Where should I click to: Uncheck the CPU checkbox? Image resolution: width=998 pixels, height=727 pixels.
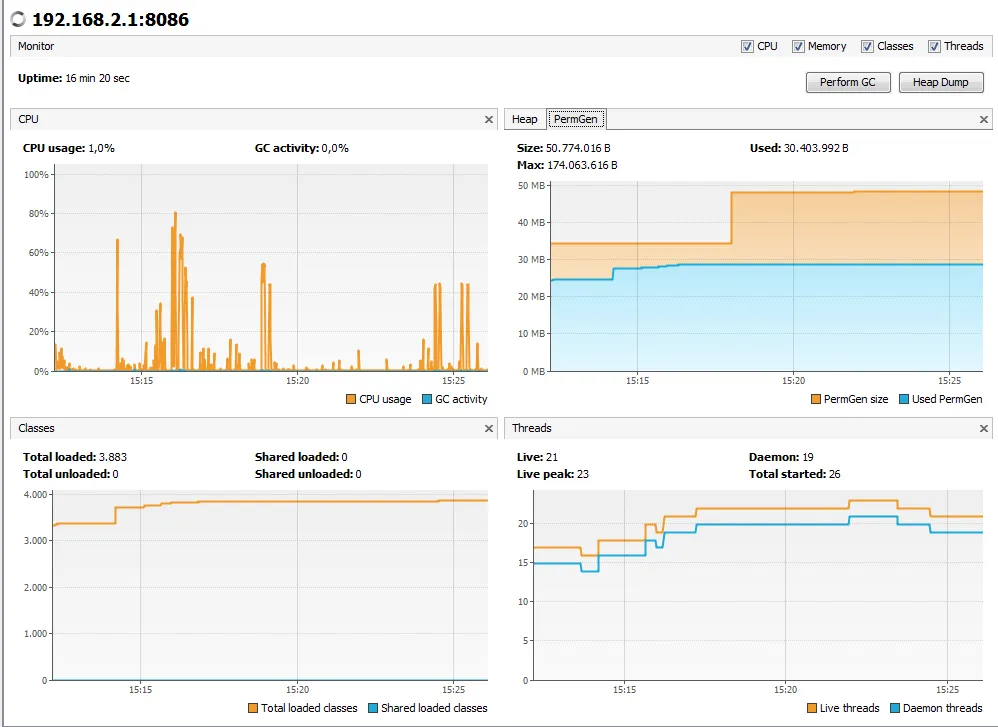[747, 46]
